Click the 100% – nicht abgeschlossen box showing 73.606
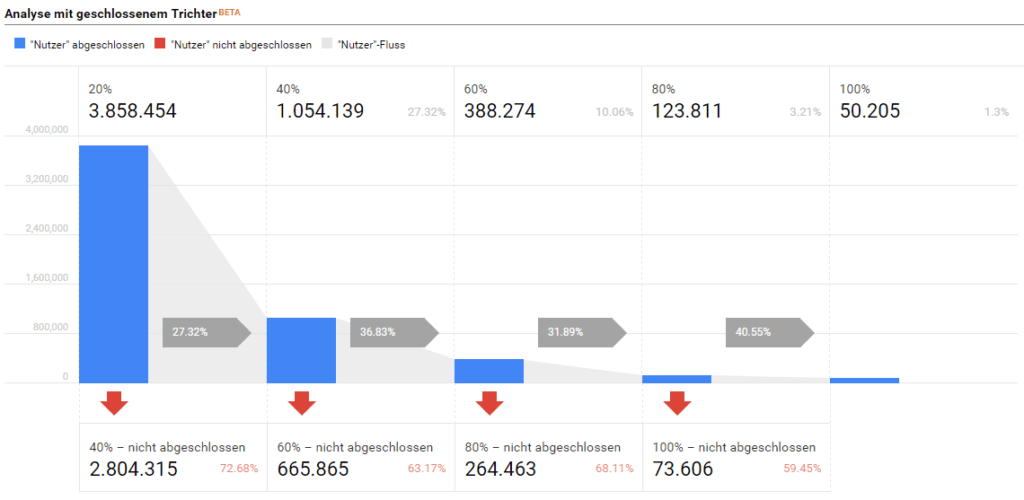The image size is (1024, 500). coord(735,459)
